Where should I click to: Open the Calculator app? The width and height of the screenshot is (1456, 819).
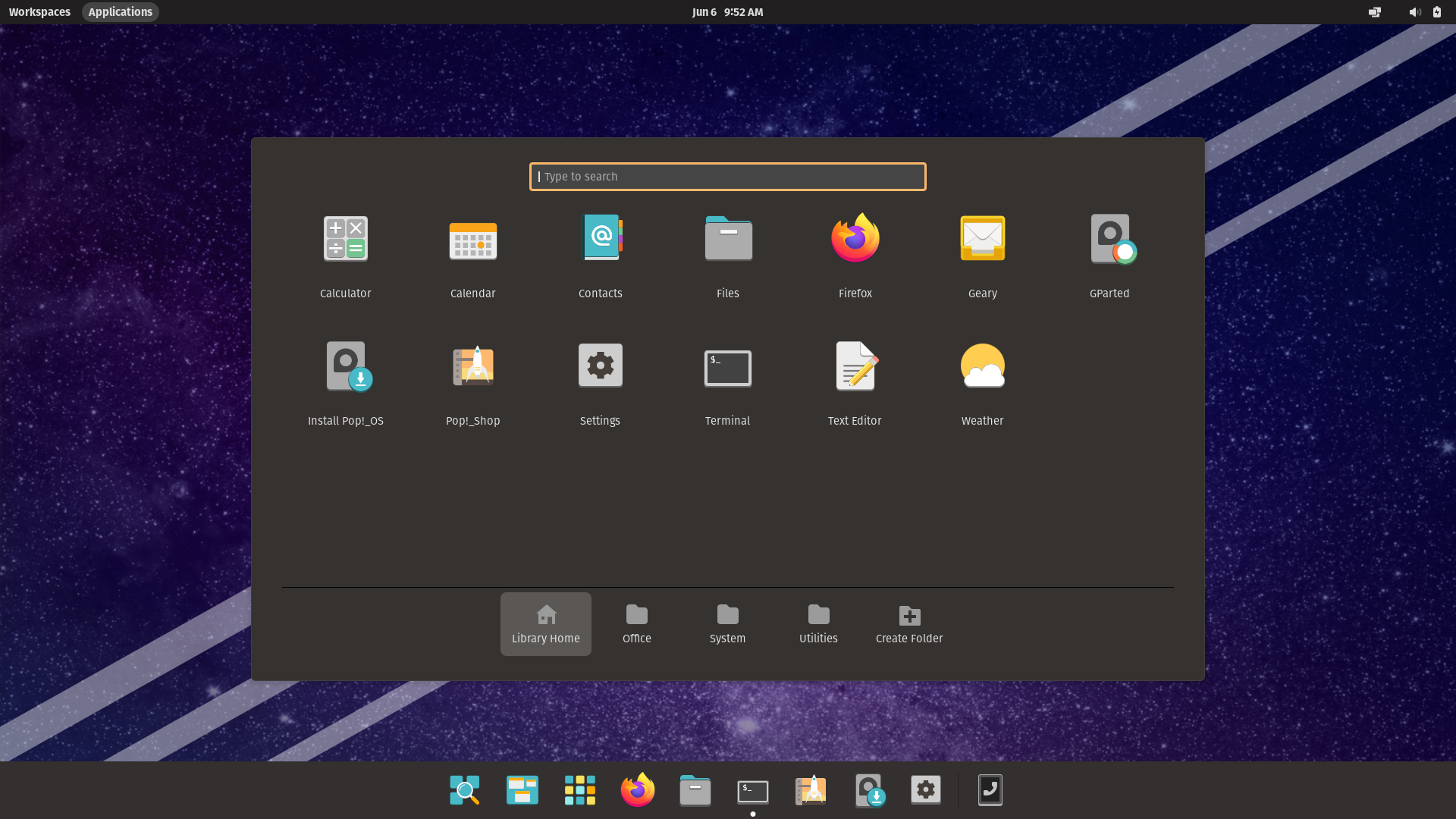346,256
